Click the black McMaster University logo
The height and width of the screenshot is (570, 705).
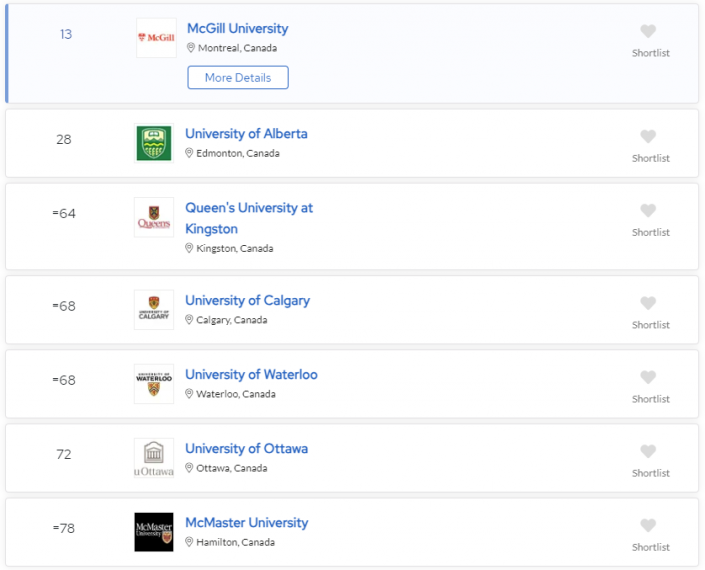[x=154, y=532]
